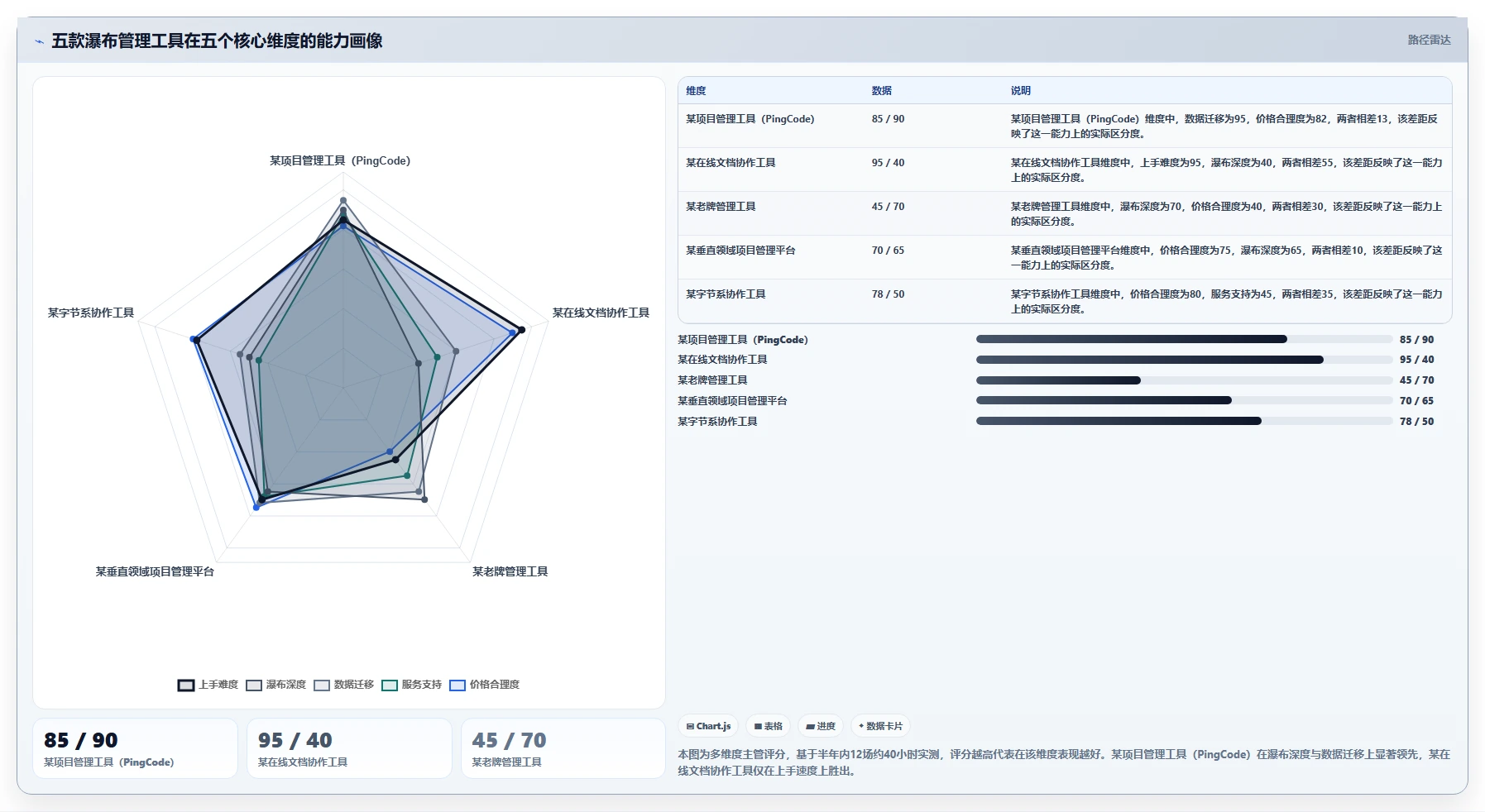The image size is (1485, 812).
Task: Open the 85 / 90 PingCode stat card
Action: click(135, 748)
